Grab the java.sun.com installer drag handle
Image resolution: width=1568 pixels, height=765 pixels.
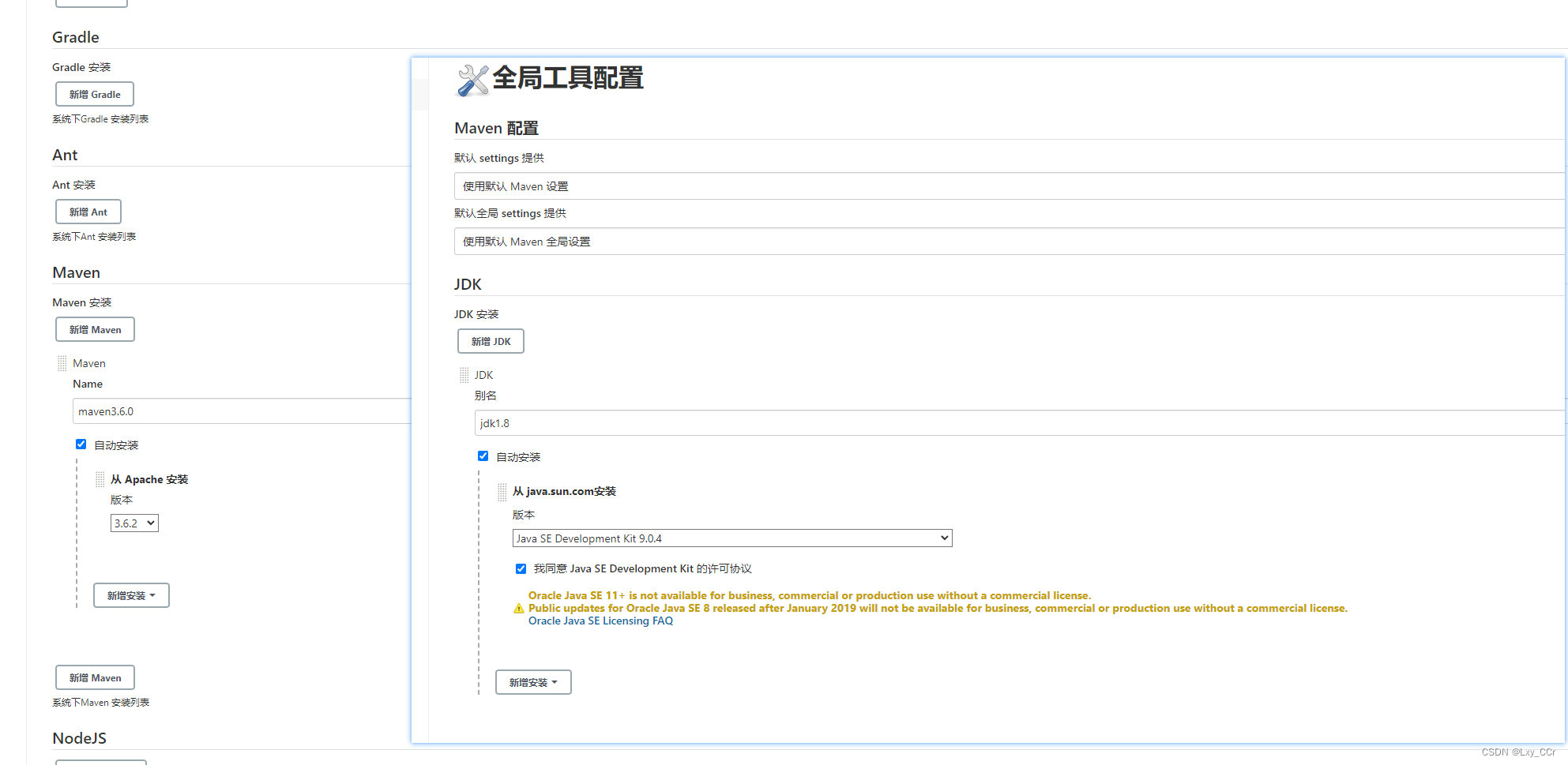502,492
